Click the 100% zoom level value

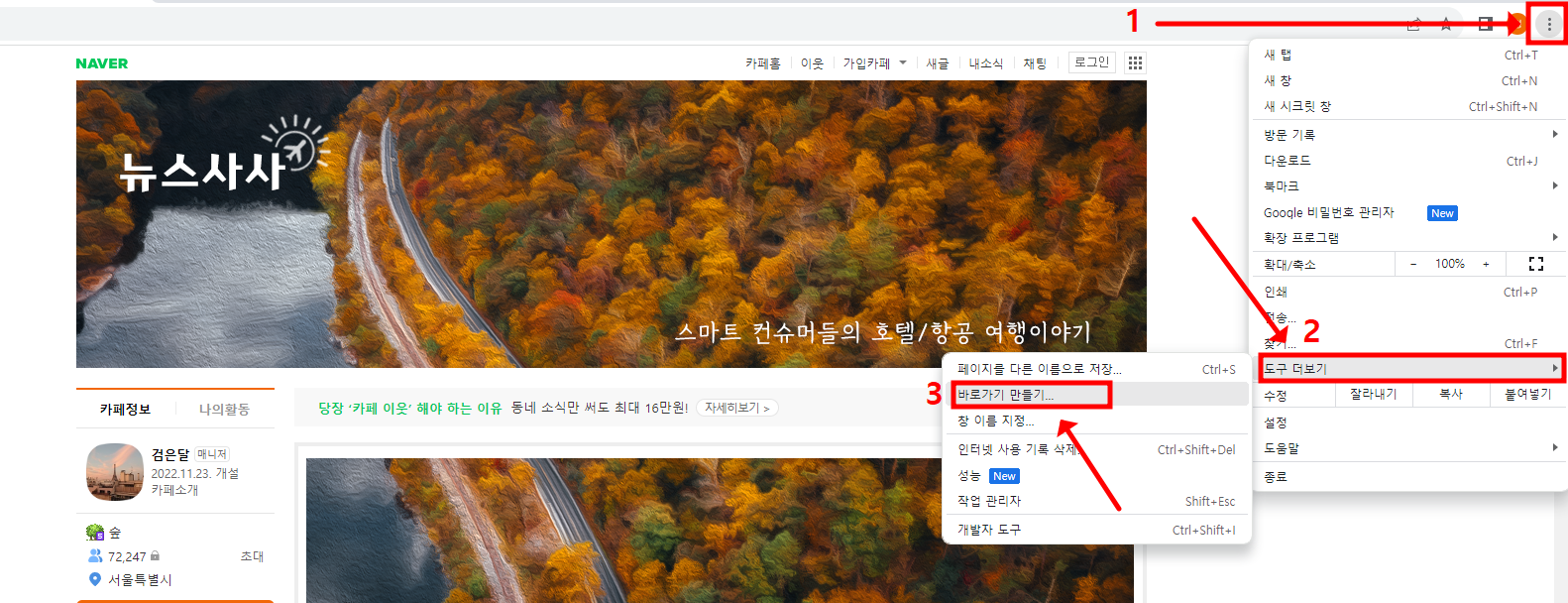click(x=1449, y=264)
